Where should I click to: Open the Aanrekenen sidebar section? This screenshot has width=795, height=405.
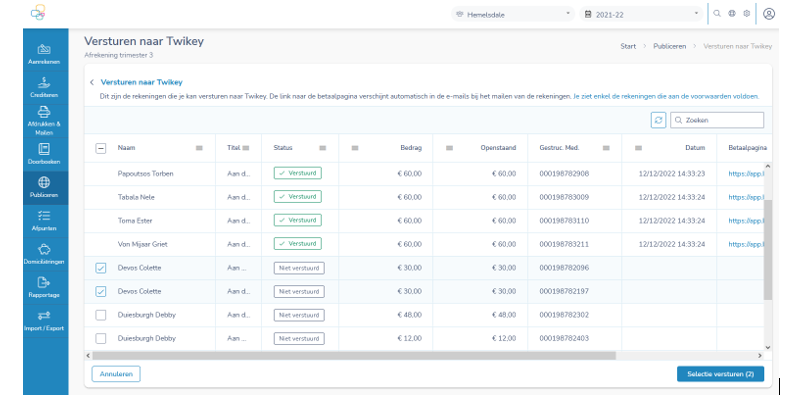click(x=44, y=54)
